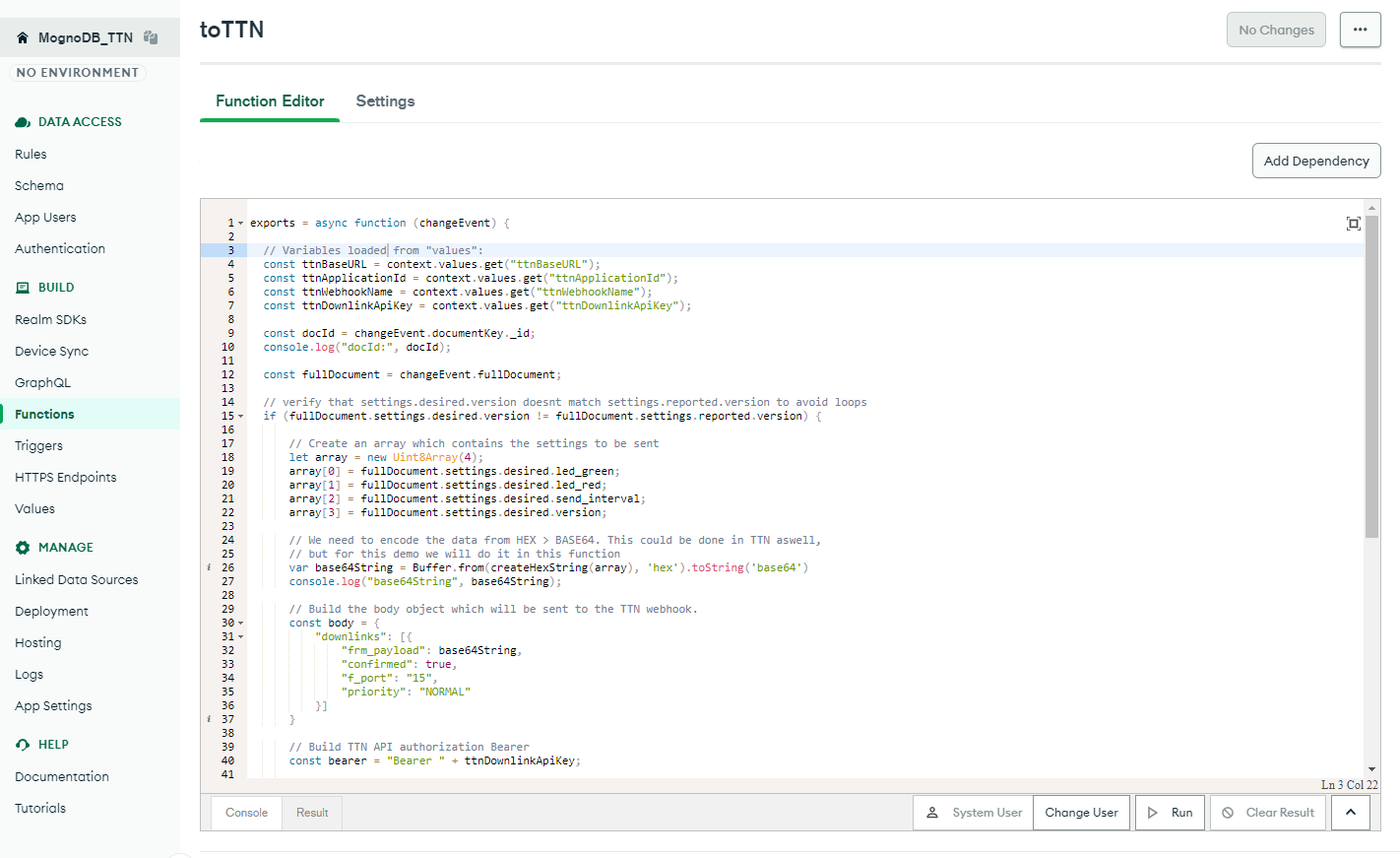Click scrollbar up arrow in editor
Screen dimensions: 1400x858
click(x=1371, y=207)
